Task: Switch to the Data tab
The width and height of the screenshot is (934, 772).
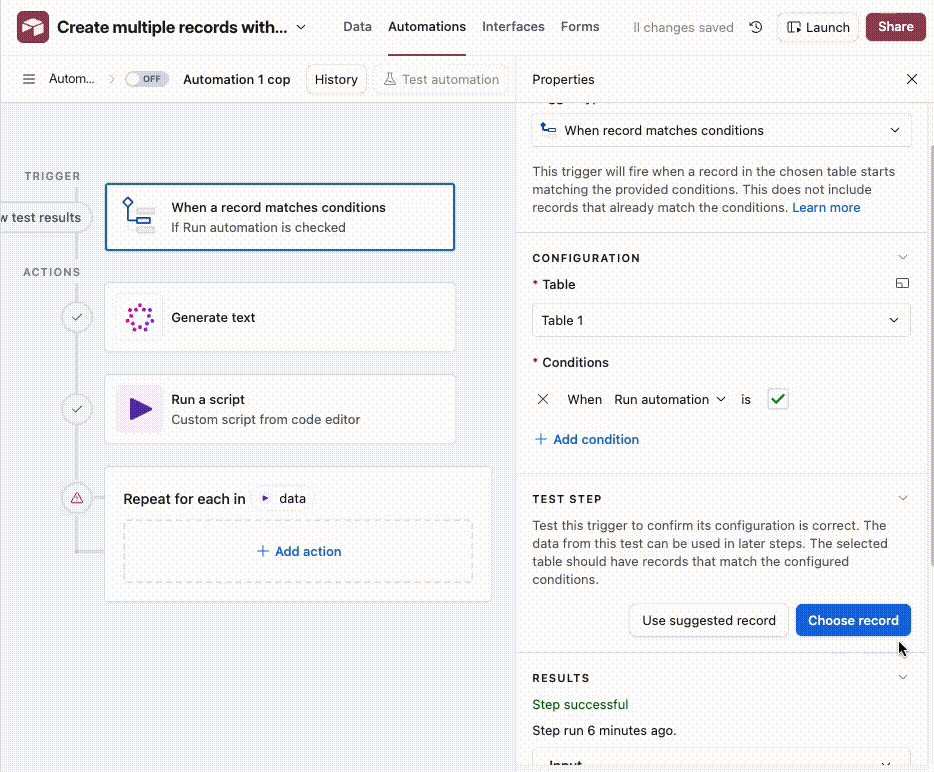Action: click(x=357, y=27)
